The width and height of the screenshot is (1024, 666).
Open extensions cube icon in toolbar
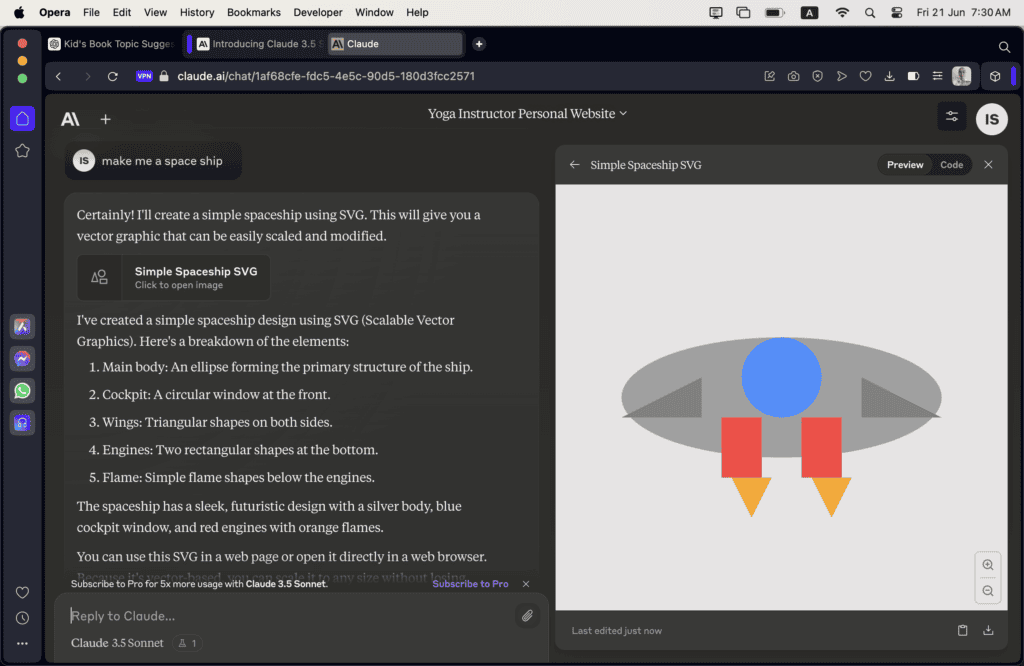click(x=995, y=76)
